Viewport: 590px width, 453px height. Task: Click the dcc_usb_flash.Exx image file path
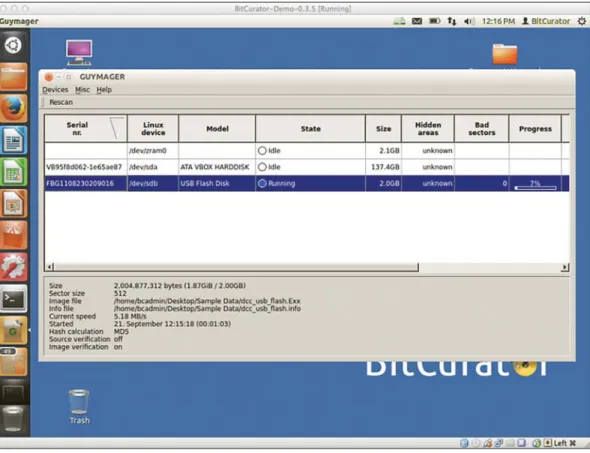coord(207,301)
